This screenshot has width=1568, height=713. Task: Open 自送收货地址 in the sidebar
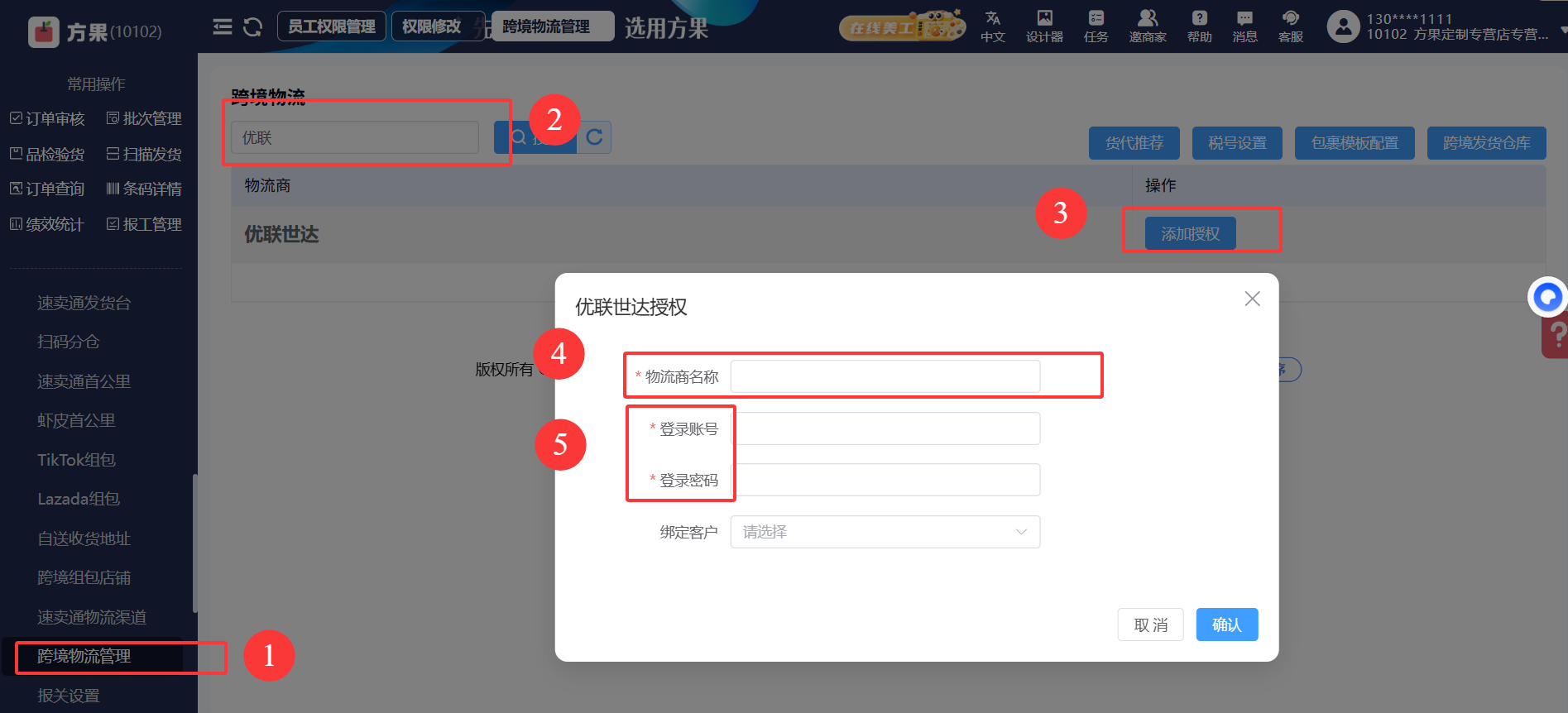click(84, 539)
